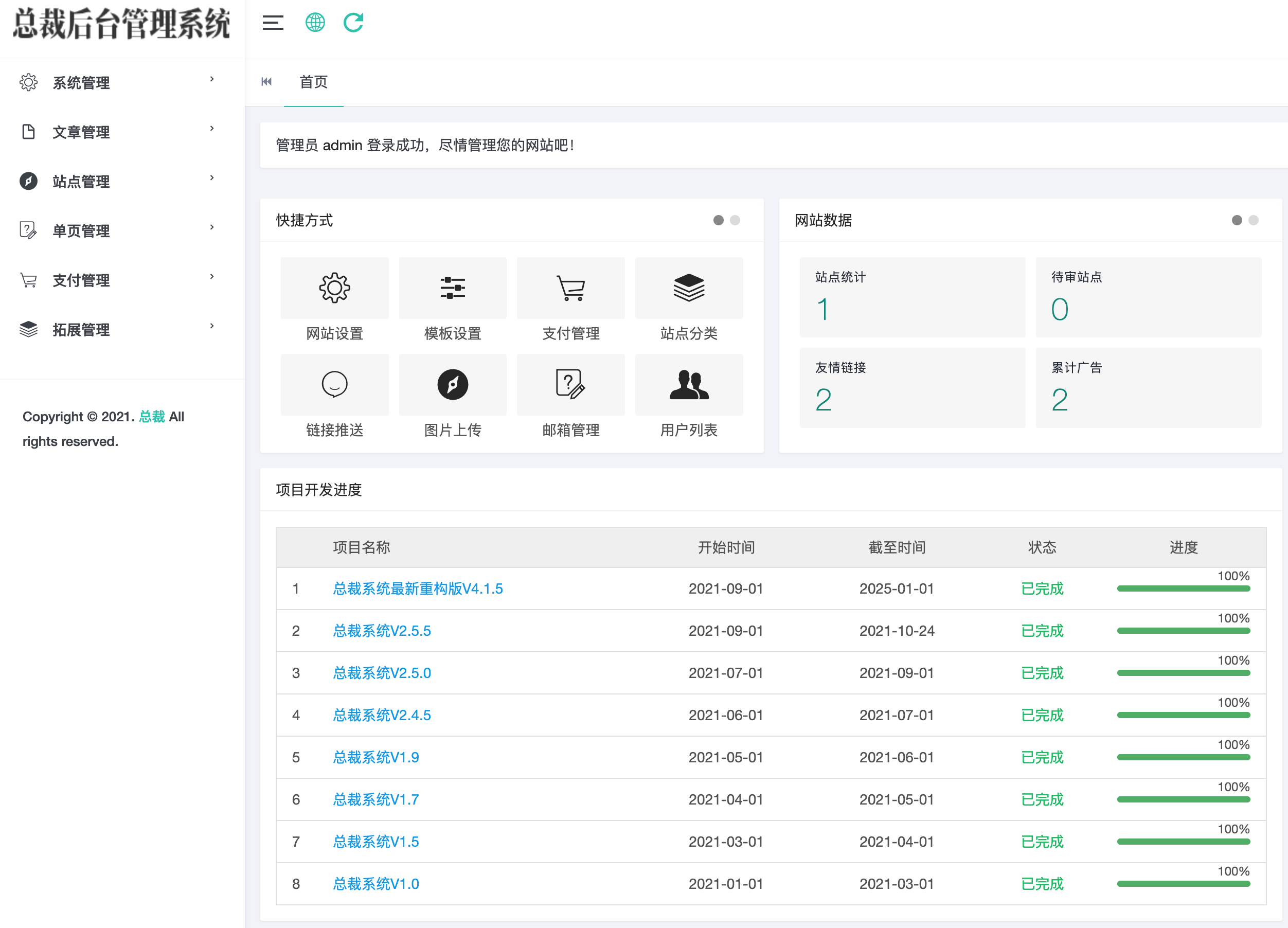Open 图片上传 compass shortcut
The height and width of the screenshot is (928, 1288).
tap(453, 384)
